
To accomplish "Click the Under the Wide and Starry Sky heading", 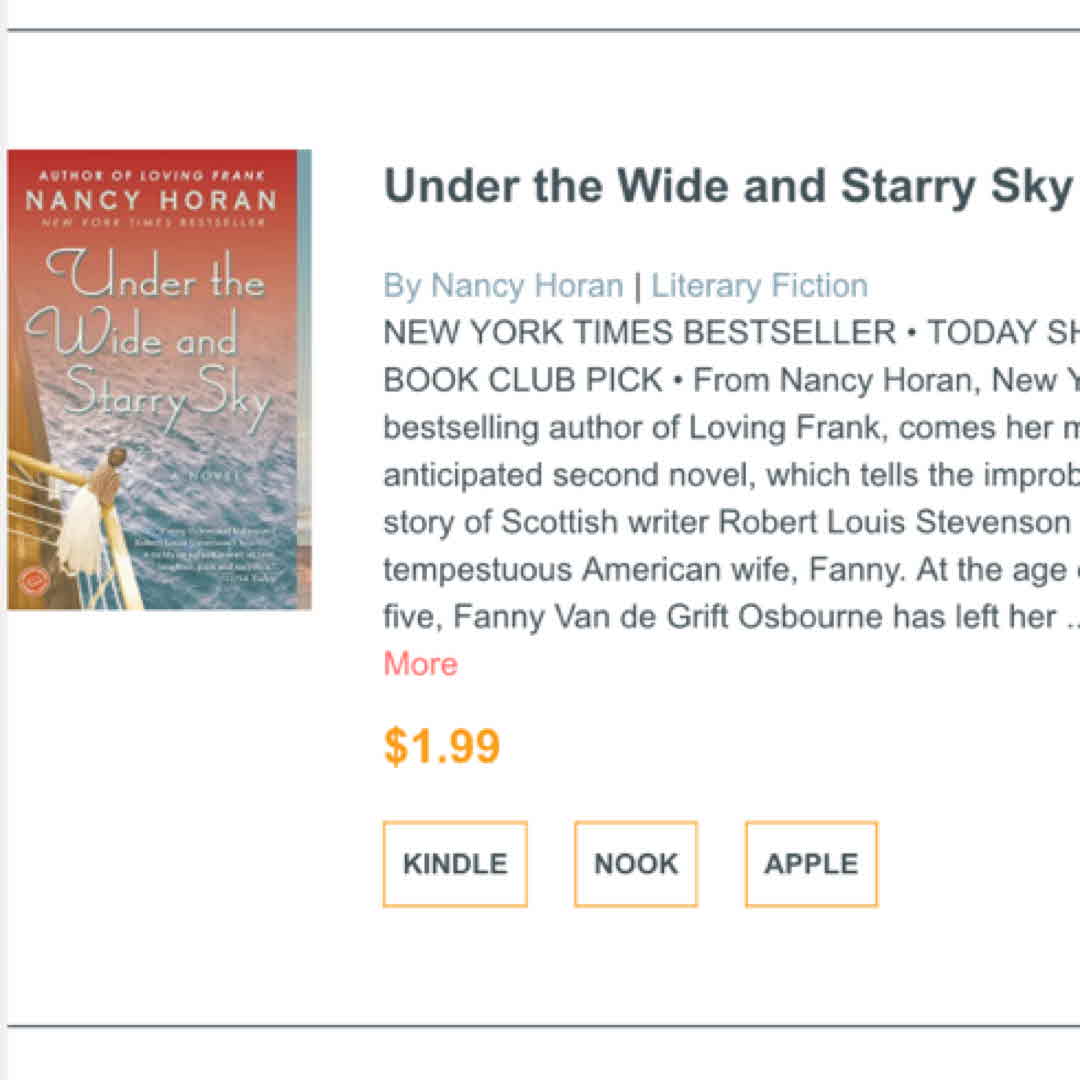I will tap(728, 187).
